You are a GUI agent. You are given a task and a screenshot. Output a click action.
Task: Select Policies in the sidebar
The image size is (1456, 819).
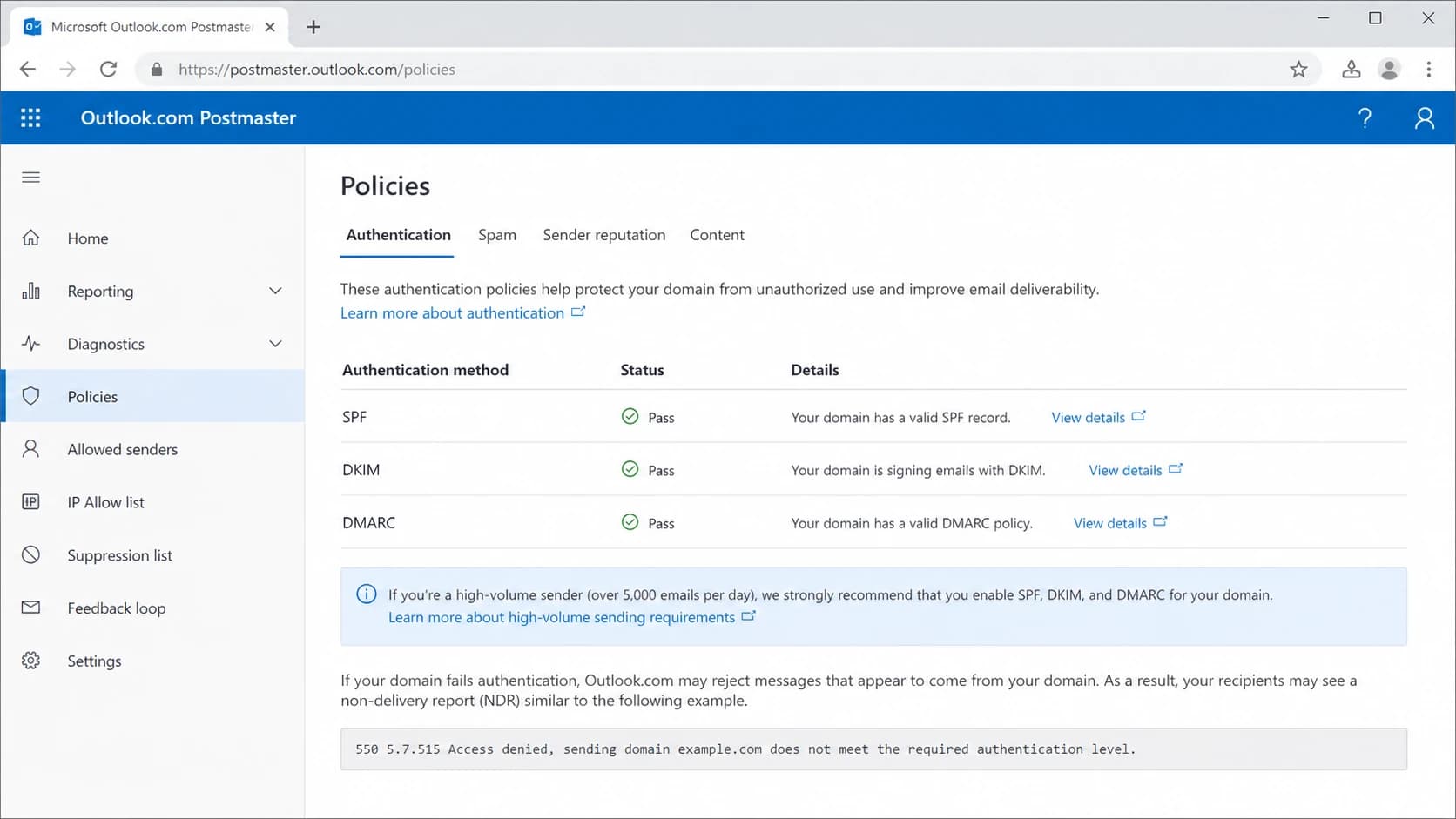coord(154,396)
